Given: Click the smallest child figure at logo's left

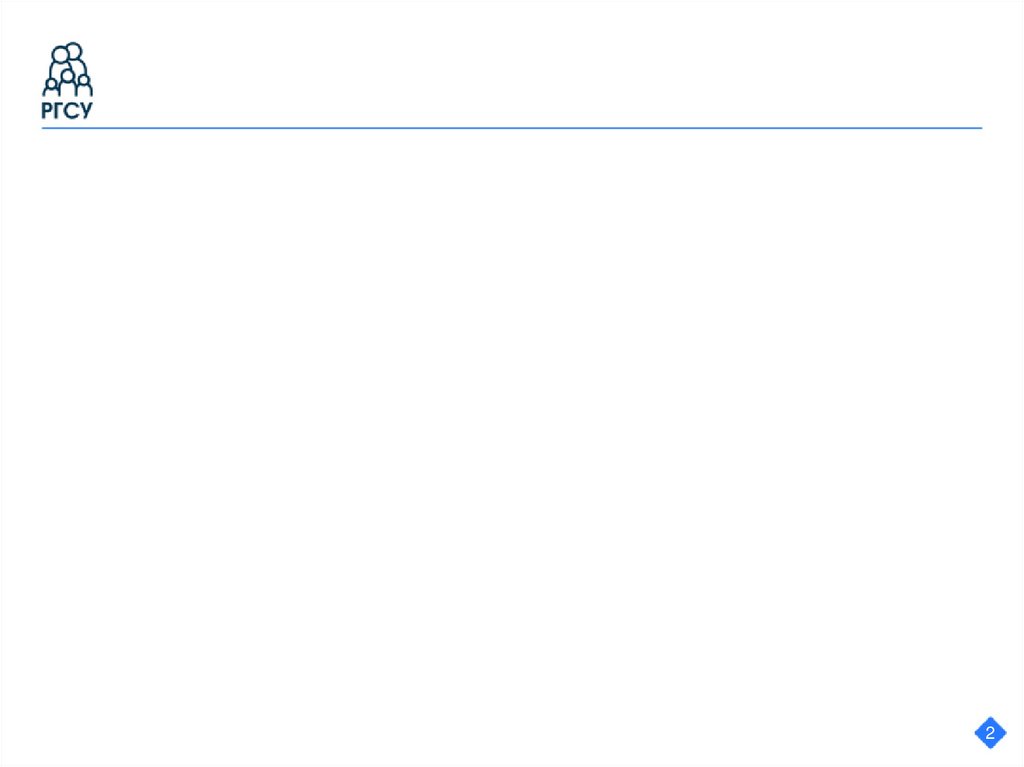Looking at the screenshot, I should coord(50,88).
